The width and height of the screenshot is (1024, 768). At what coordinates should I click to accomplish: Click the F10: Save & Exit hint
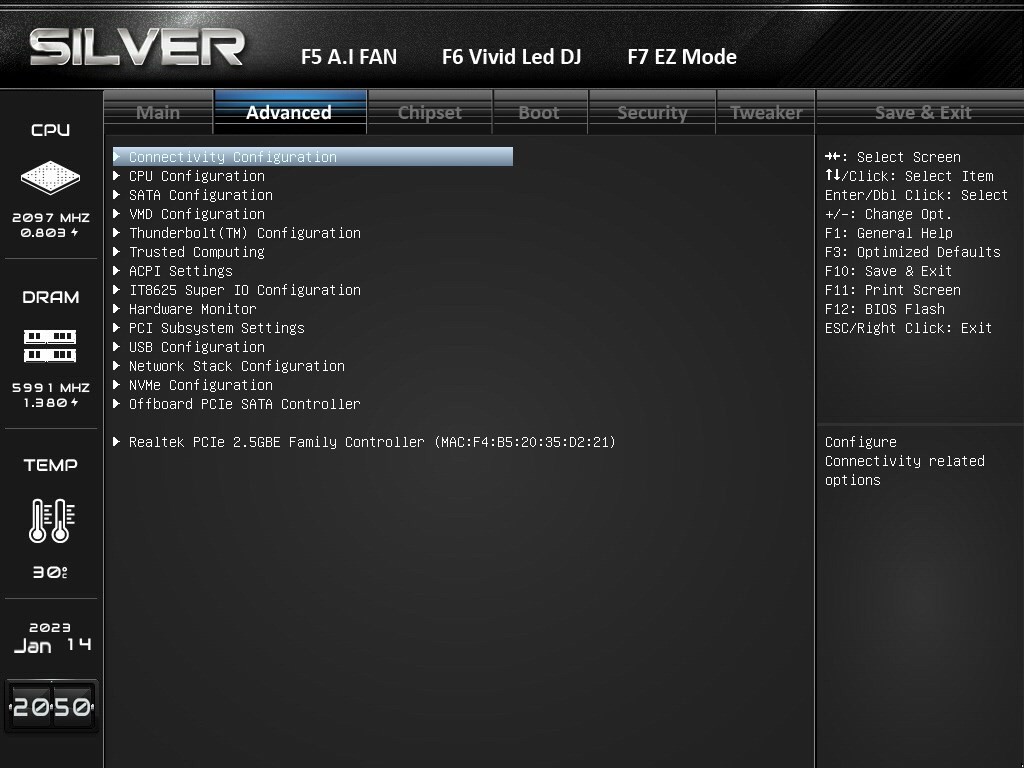click(x=888, y=271)
